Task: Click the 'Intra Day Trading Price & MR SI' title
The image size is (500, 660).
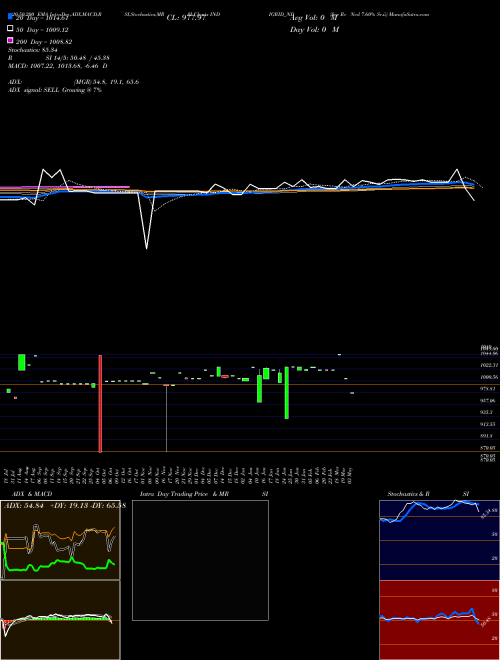Action: point(204,494)
